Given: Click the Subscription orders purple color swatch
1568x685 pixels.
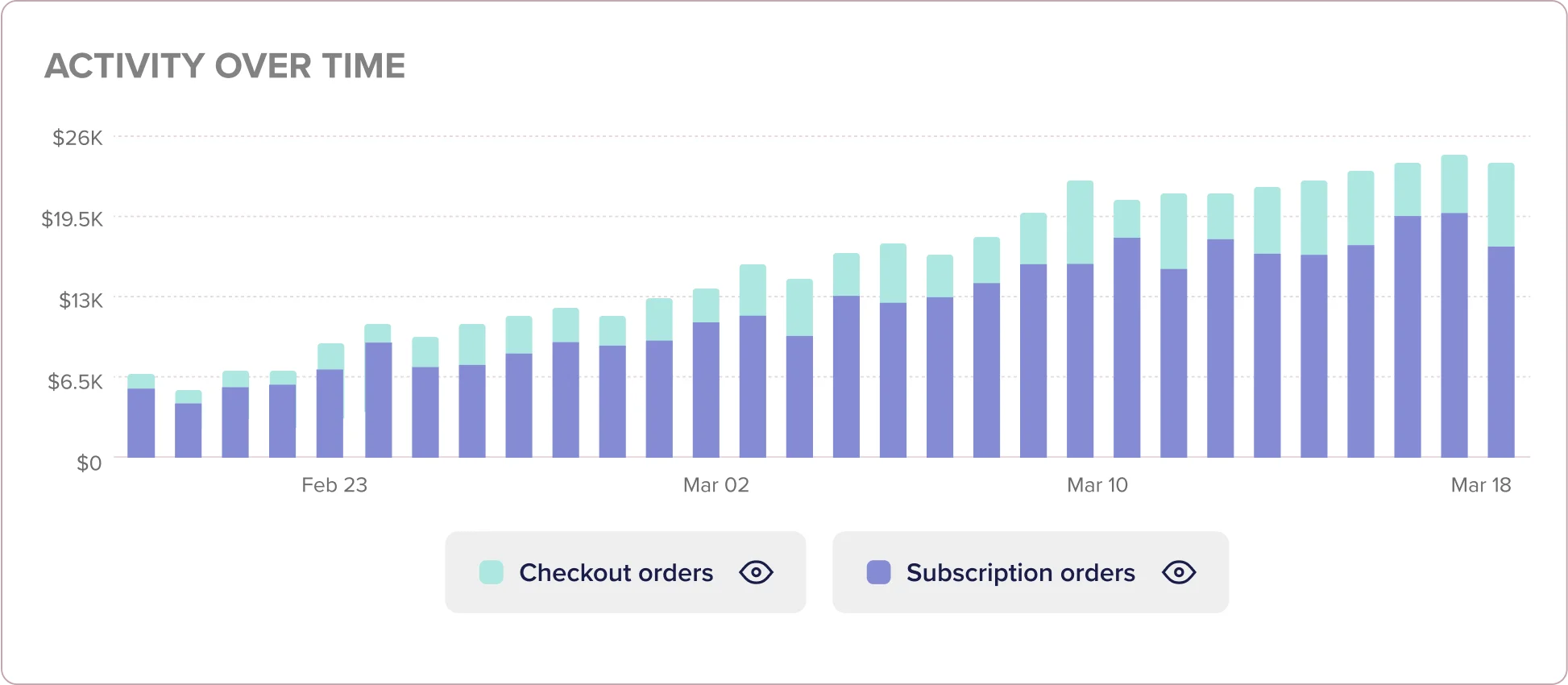Looking at the screenshot, I should tap(878, 572).
